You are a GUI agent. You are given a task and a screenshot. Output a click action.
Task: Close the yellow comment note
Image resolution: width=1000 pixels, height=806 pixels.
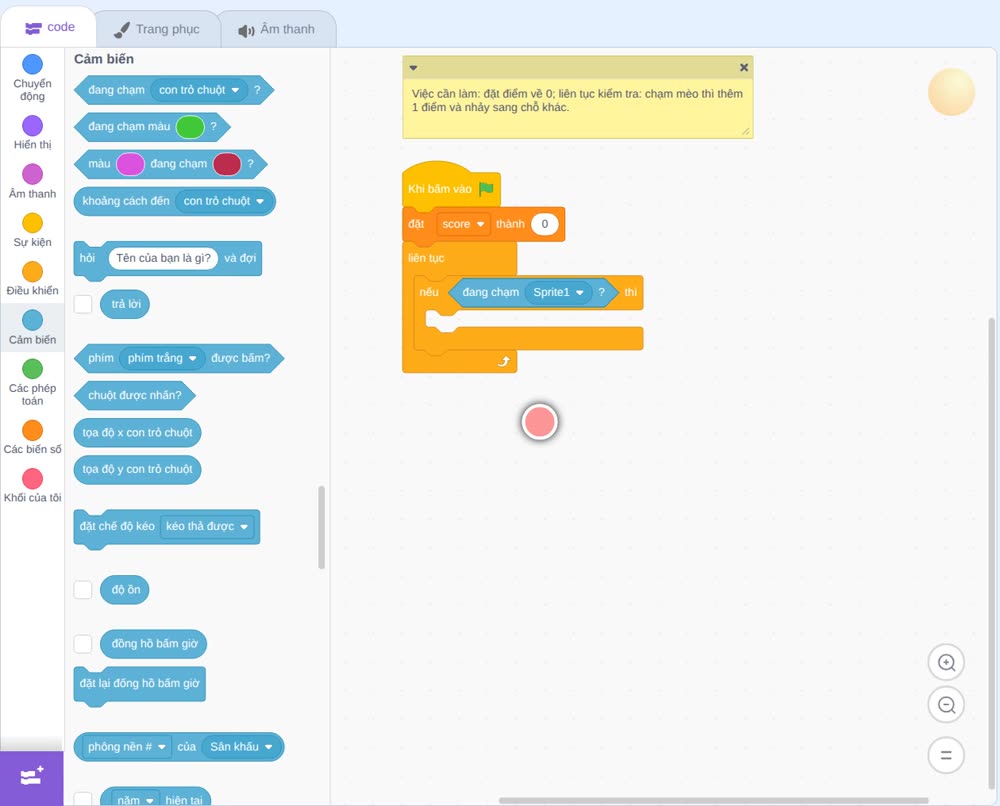744,67
